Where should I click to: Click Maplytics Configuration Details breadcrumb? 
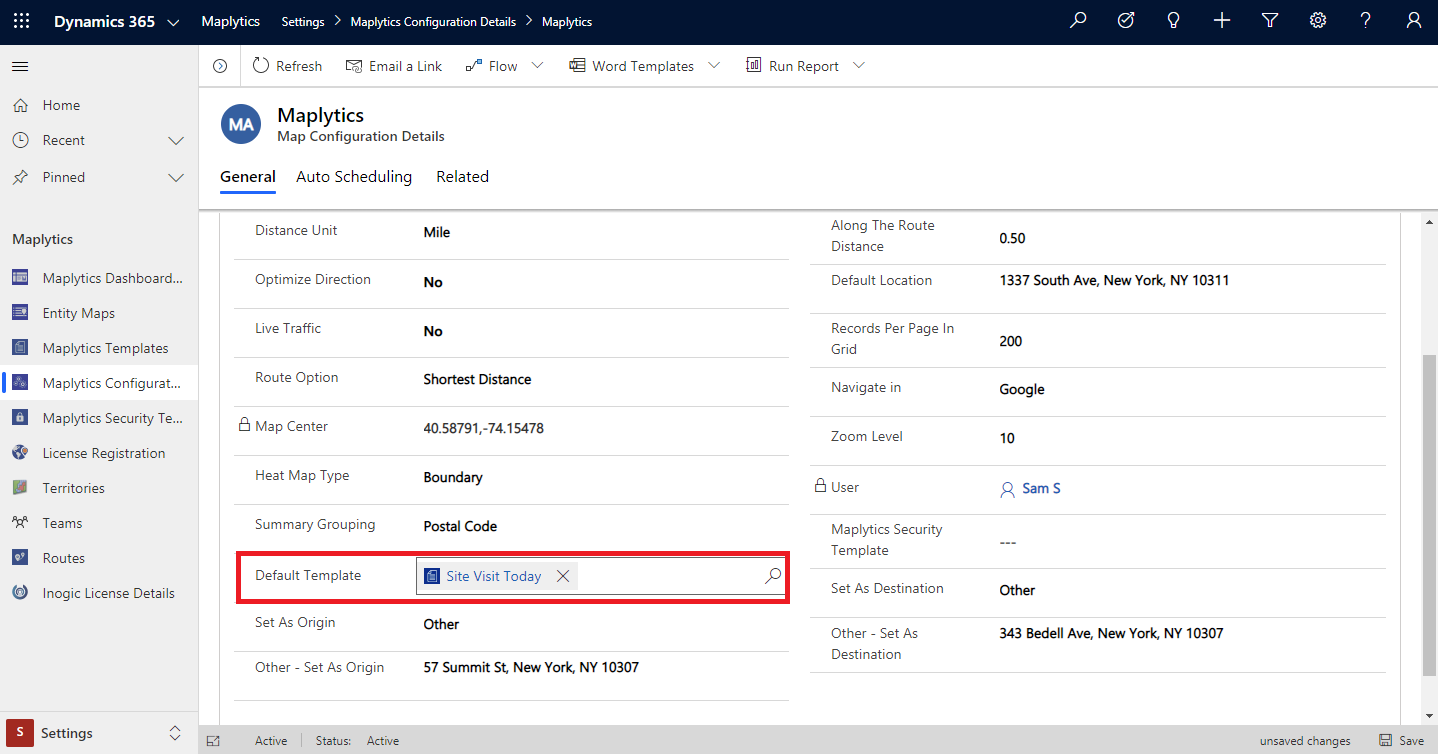(433, 22)
